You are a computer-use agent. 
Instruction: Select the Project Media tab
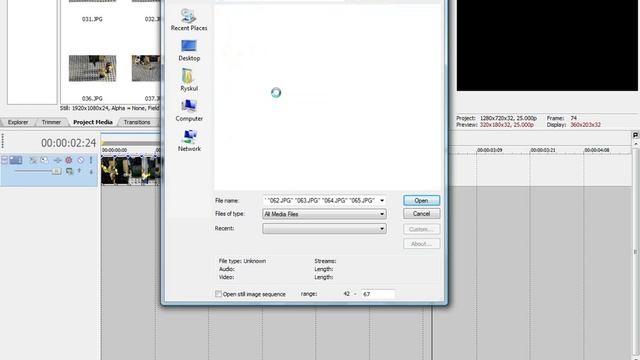pos(93,122)
